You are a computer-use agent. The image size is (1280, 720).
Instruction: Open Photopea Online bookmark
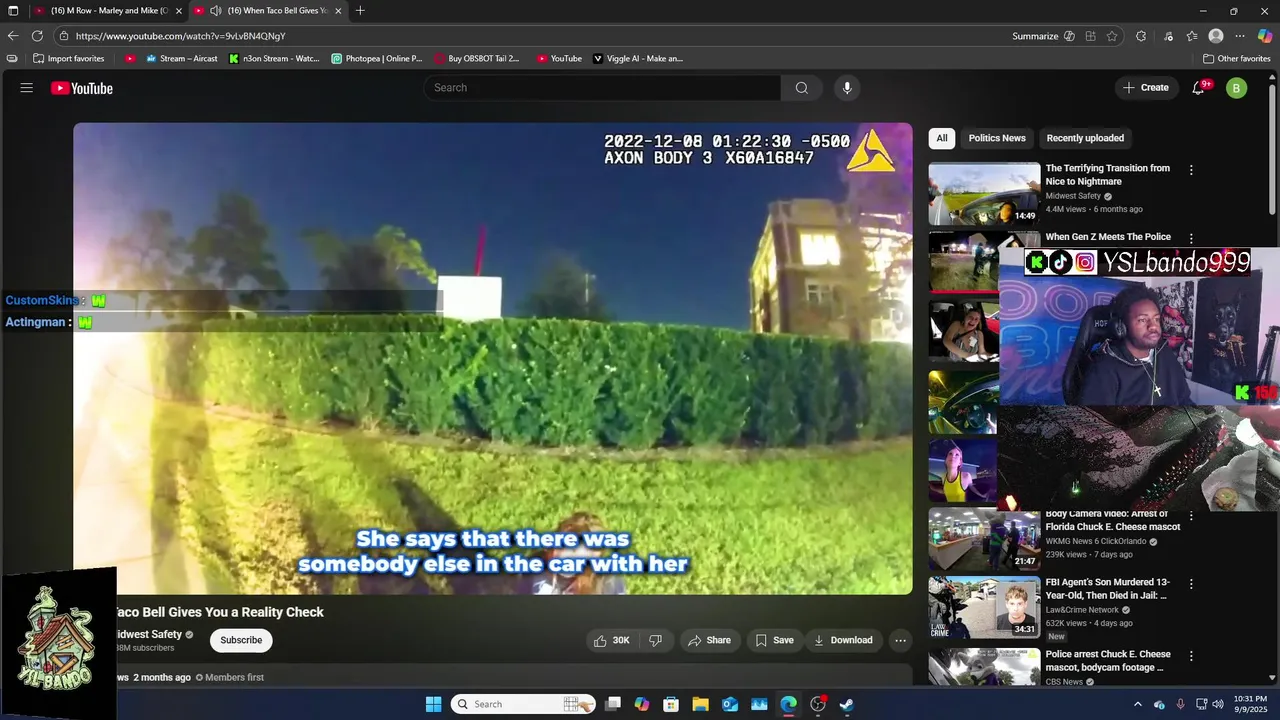(377, 59)
